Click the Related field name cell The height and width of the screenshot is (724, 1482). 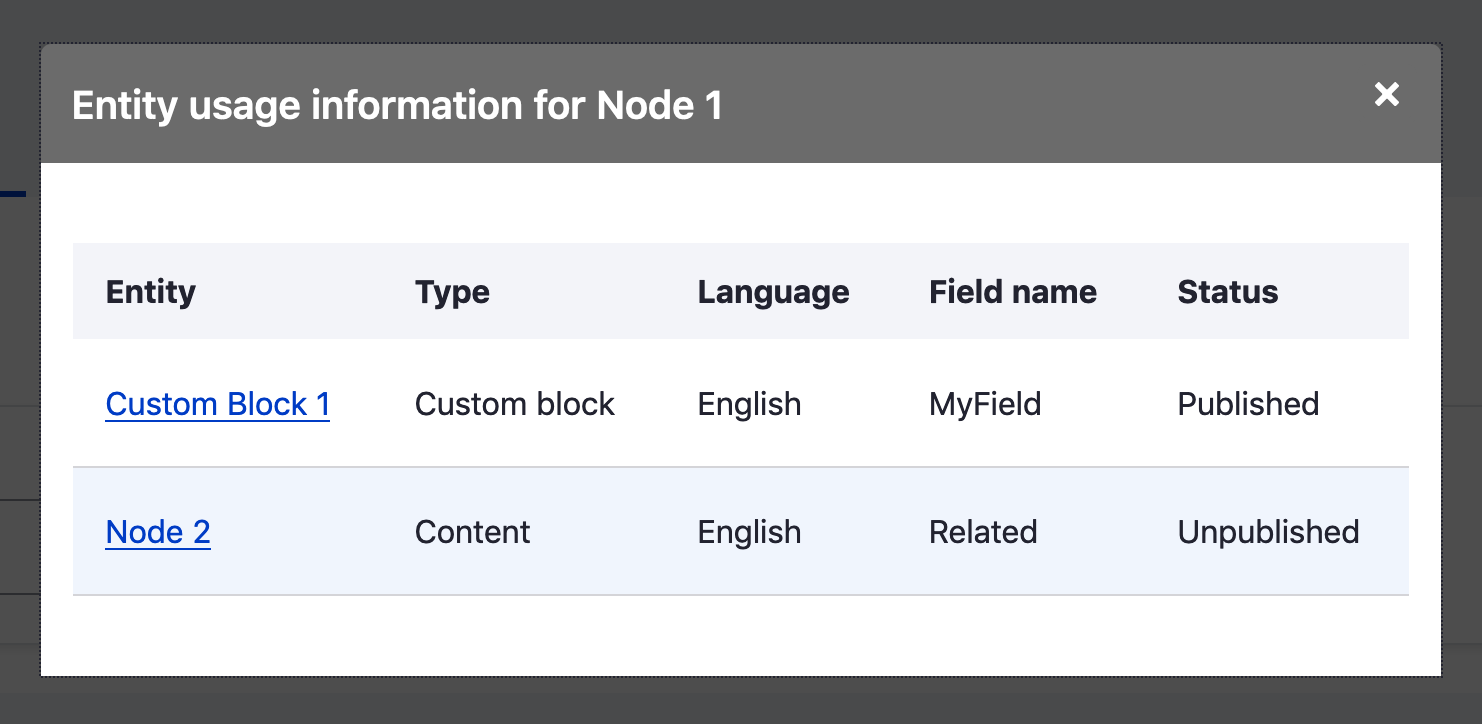tap(982, 532)
